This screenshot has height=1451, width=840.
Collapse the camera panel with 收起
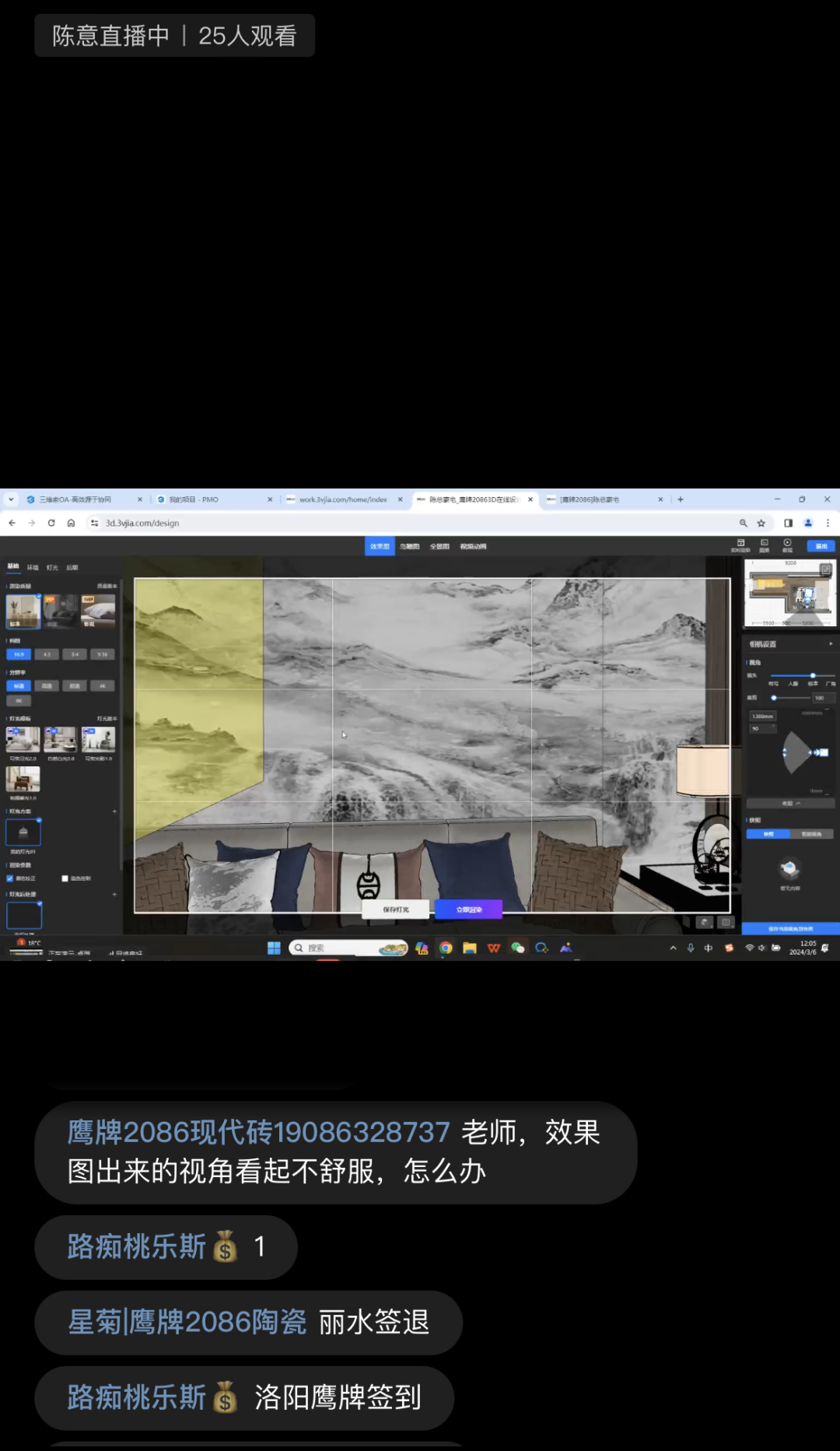point(790,803)
